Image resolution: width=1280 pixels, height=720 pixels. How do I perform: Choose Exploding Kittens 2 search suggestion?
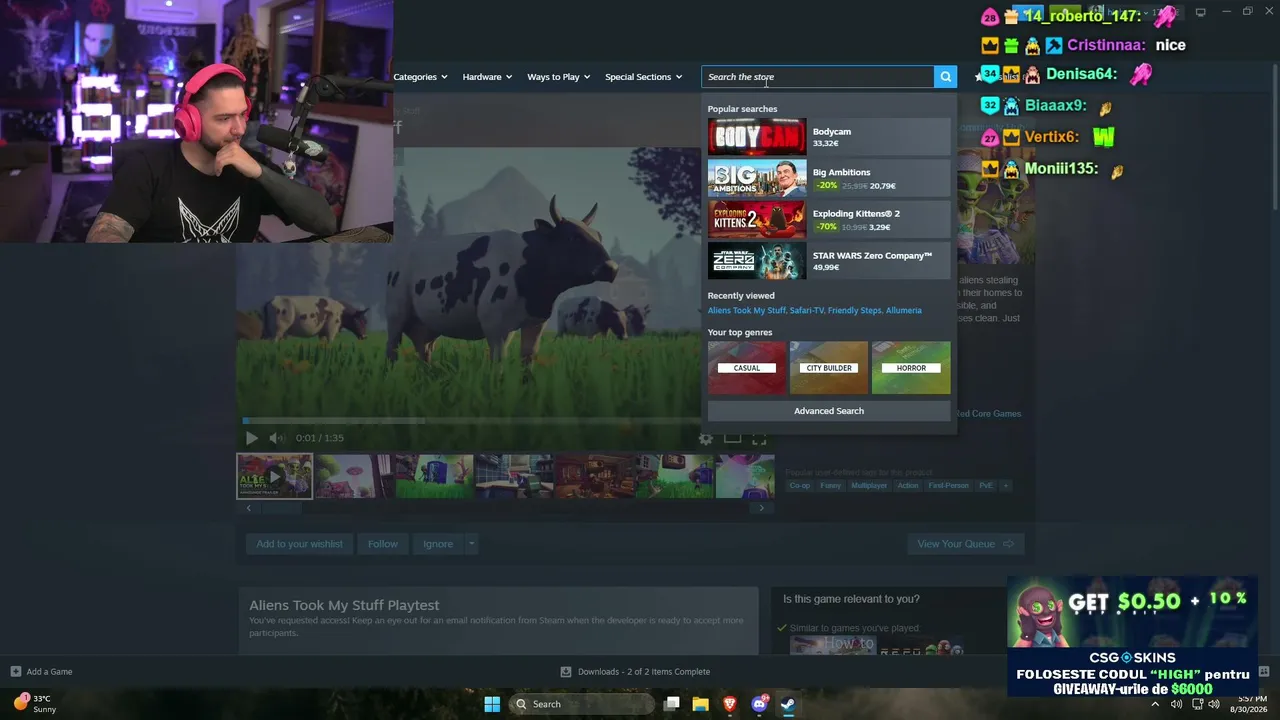[829, 220]
